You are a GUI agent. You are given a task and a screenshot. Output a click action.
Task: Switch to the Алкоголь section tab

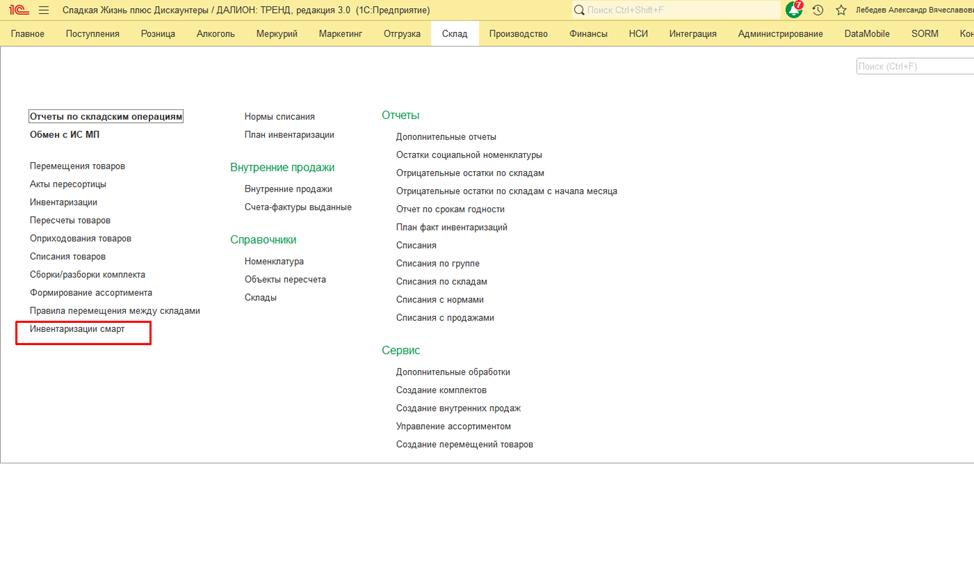click(x=215, y=34)
